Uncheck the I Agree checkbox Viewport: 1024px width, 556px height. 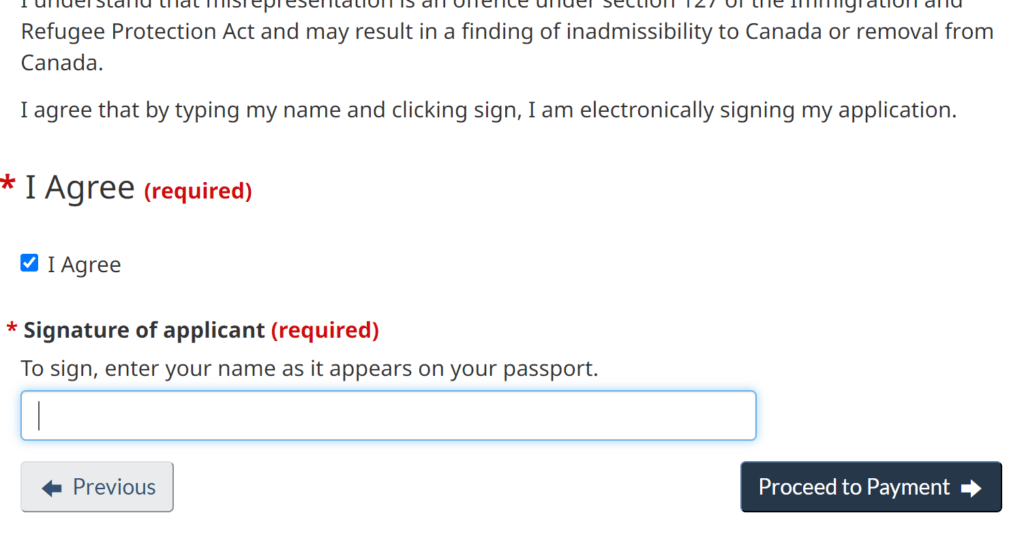pyautogui.click(x=30, y=264)
